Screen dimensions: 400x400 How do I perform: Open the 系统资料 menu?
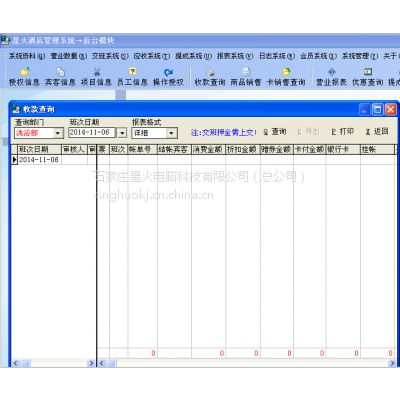[x=27, y=56]
